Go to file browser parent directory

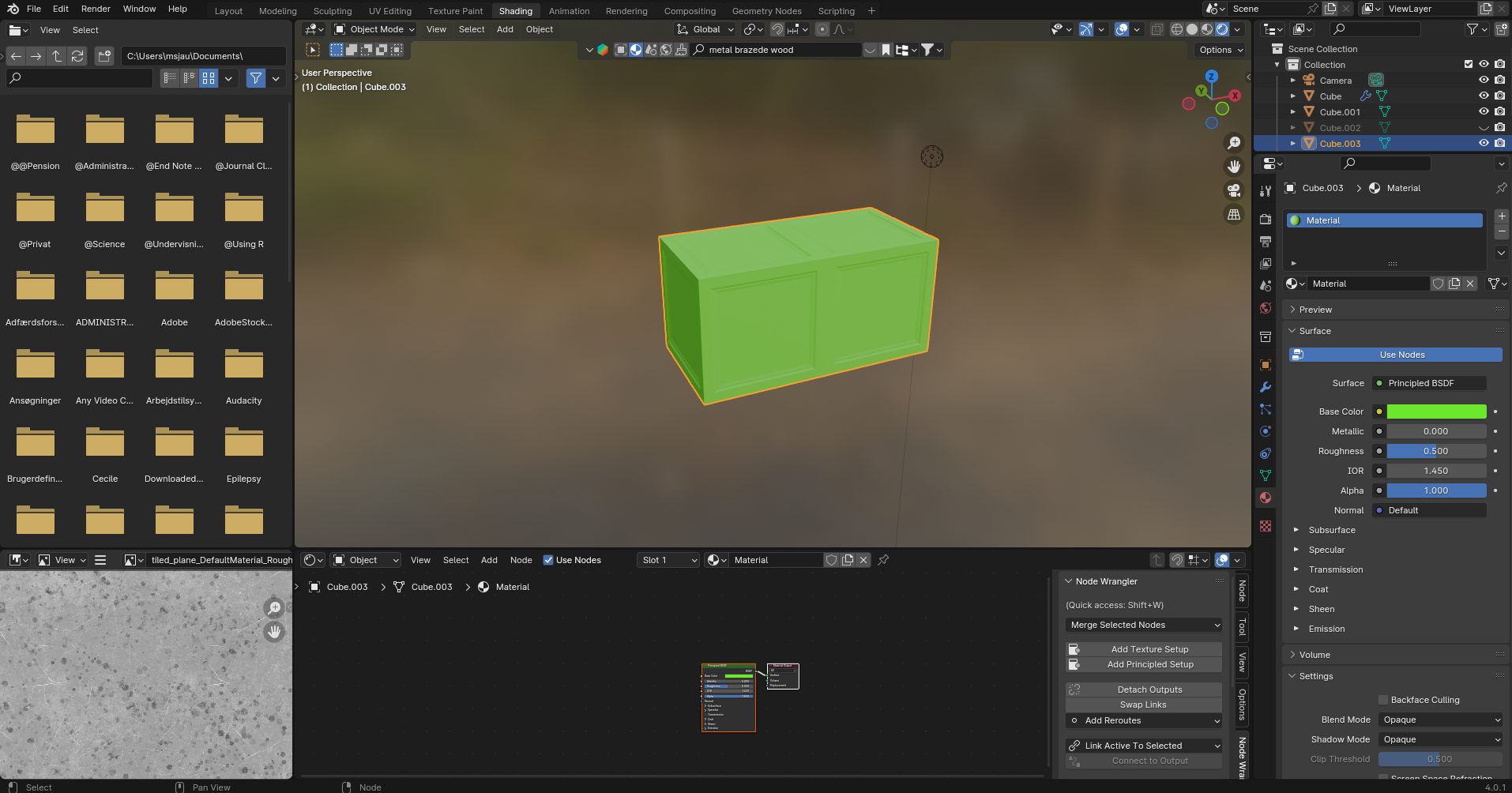click(57, 56)
